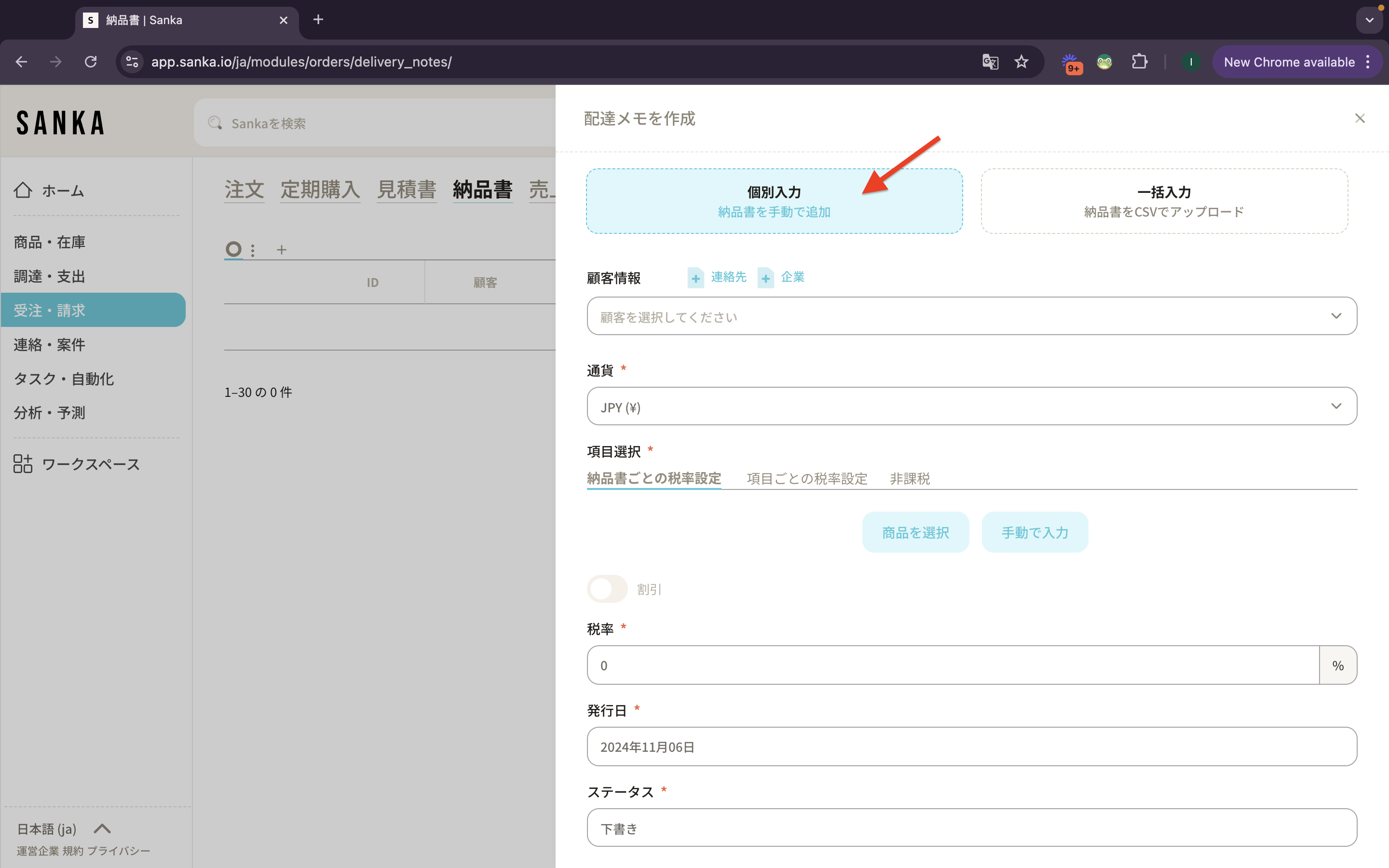Image resolution: width=1389 pixels, height=868 pixels.
Task: Click the Google Translate icon in address bar
Action: point(990,62)
